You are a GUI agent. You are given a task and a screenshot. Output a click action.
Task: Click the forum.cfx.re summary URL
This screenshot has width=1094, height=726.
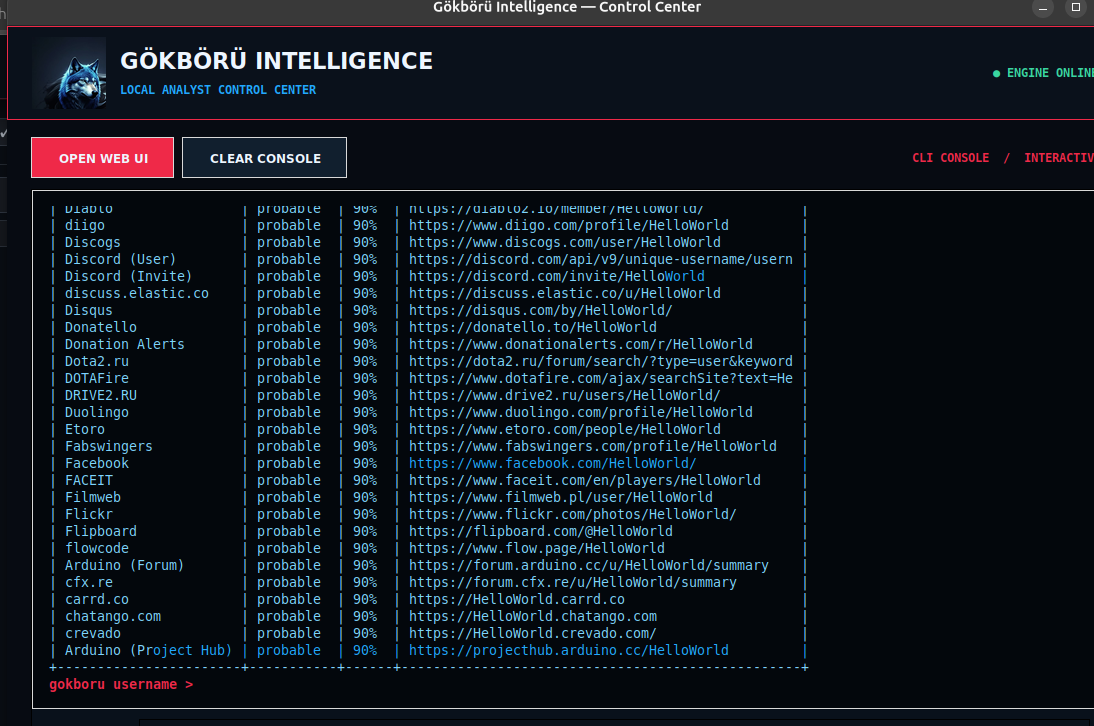(x=573, y=582)
